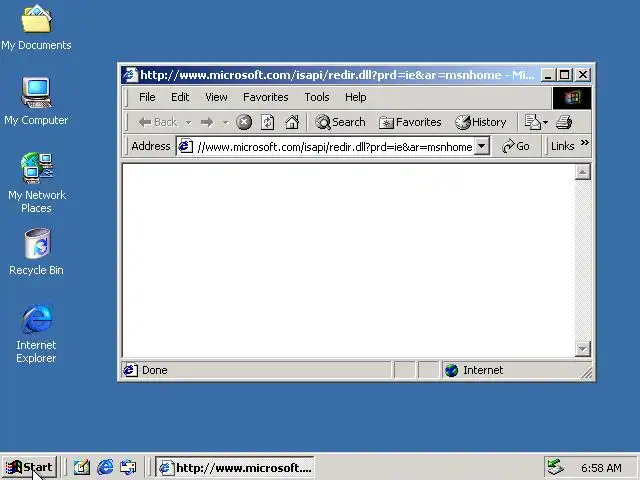Minimize the Internet Explorer window
Image resolution: width=640 pixels, height=480 pixels.
548,75
